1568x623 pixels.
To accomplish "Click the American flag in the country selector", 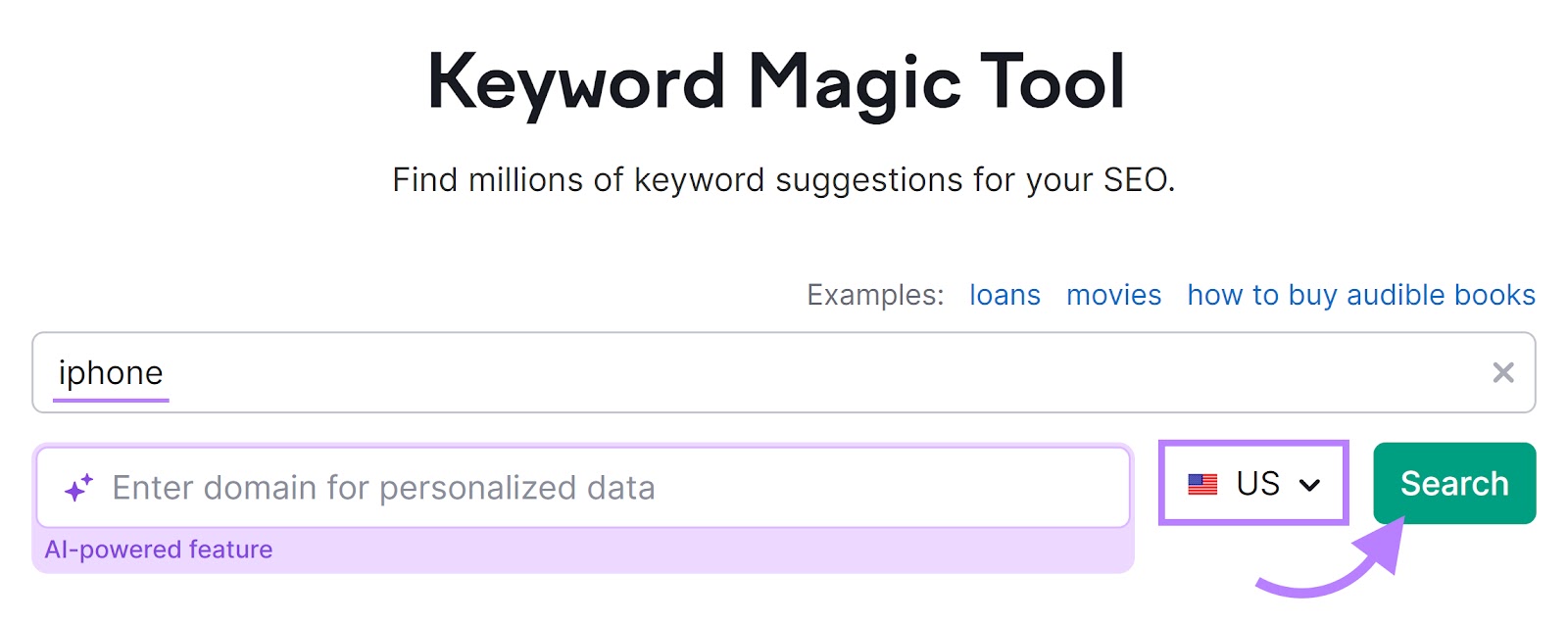I will (1202, 483).
